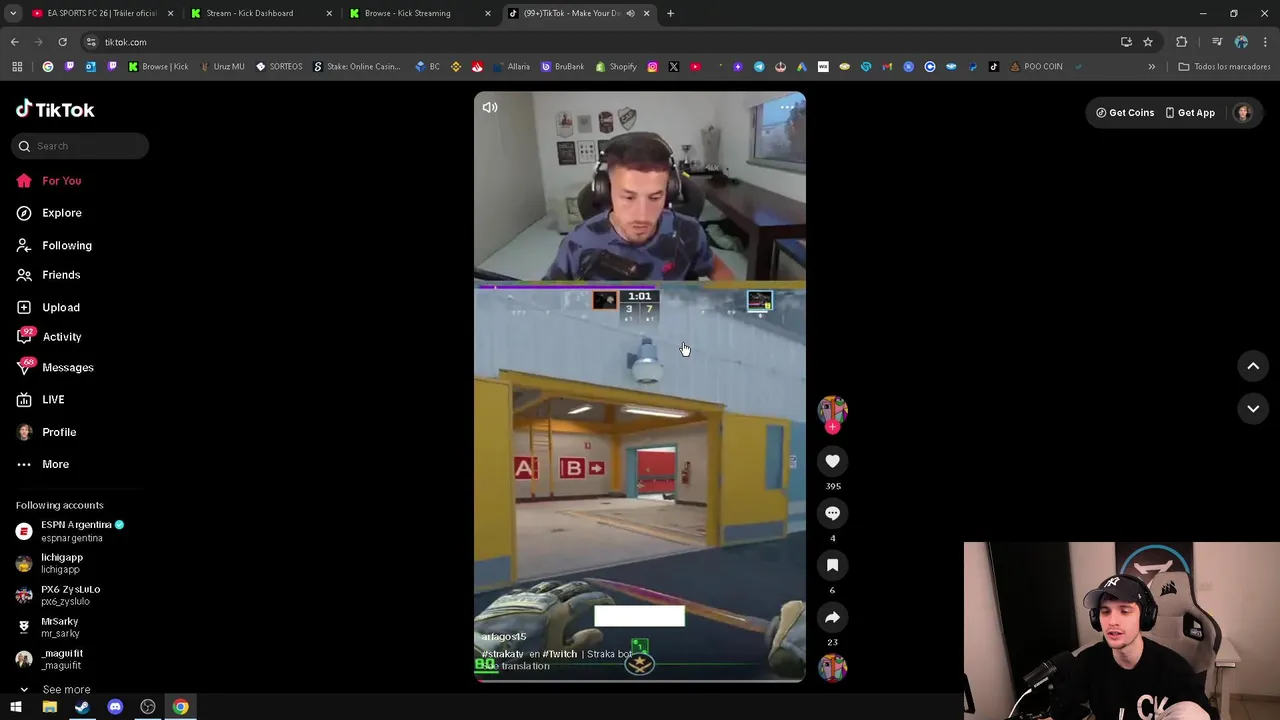
Task: Click Get App button
Action: click(x=1190, y=113)
